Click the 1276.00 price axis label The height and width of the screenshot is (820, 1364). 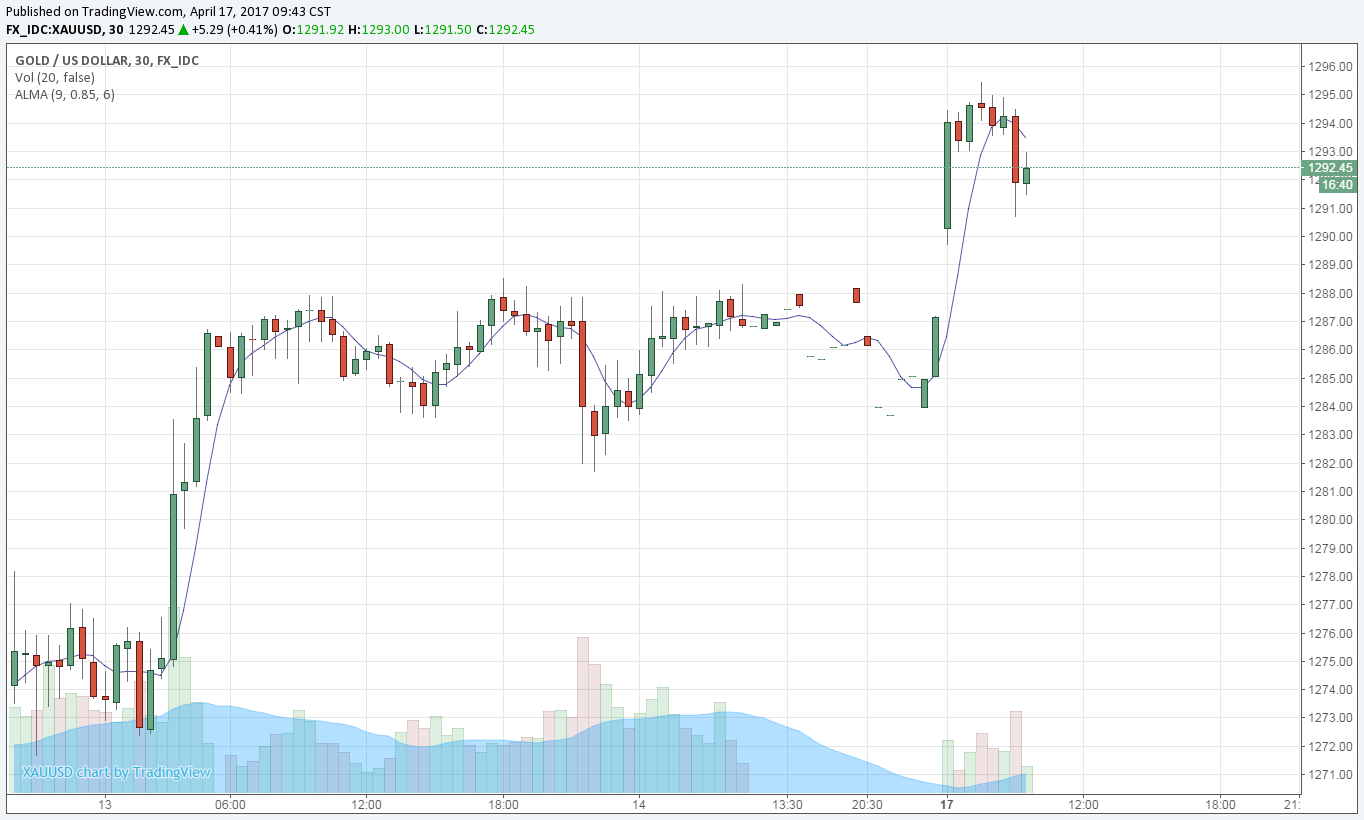coord(1330,634)
